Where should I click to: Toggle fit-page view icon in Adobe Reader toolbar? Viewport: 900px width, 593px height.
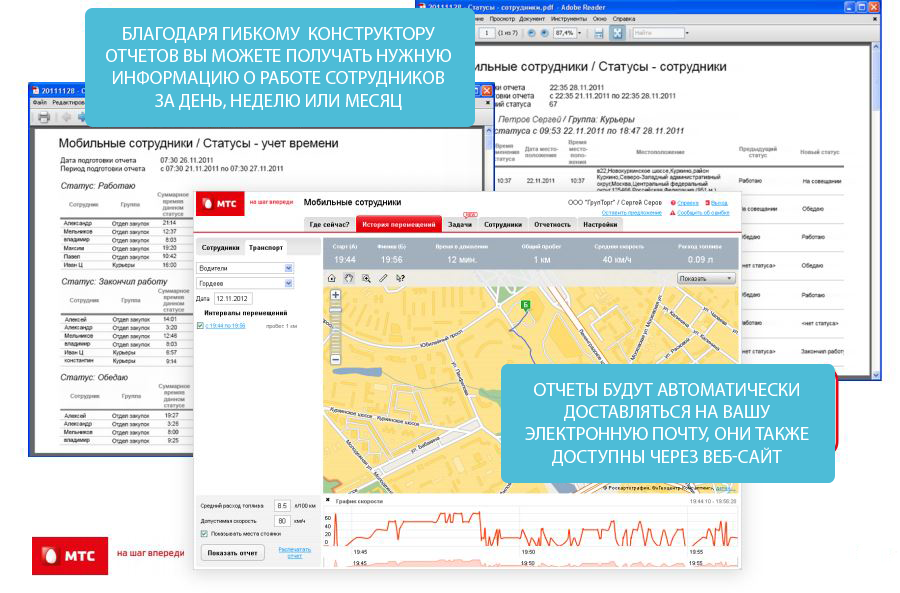pyautogui.click(x=617, y=33)
